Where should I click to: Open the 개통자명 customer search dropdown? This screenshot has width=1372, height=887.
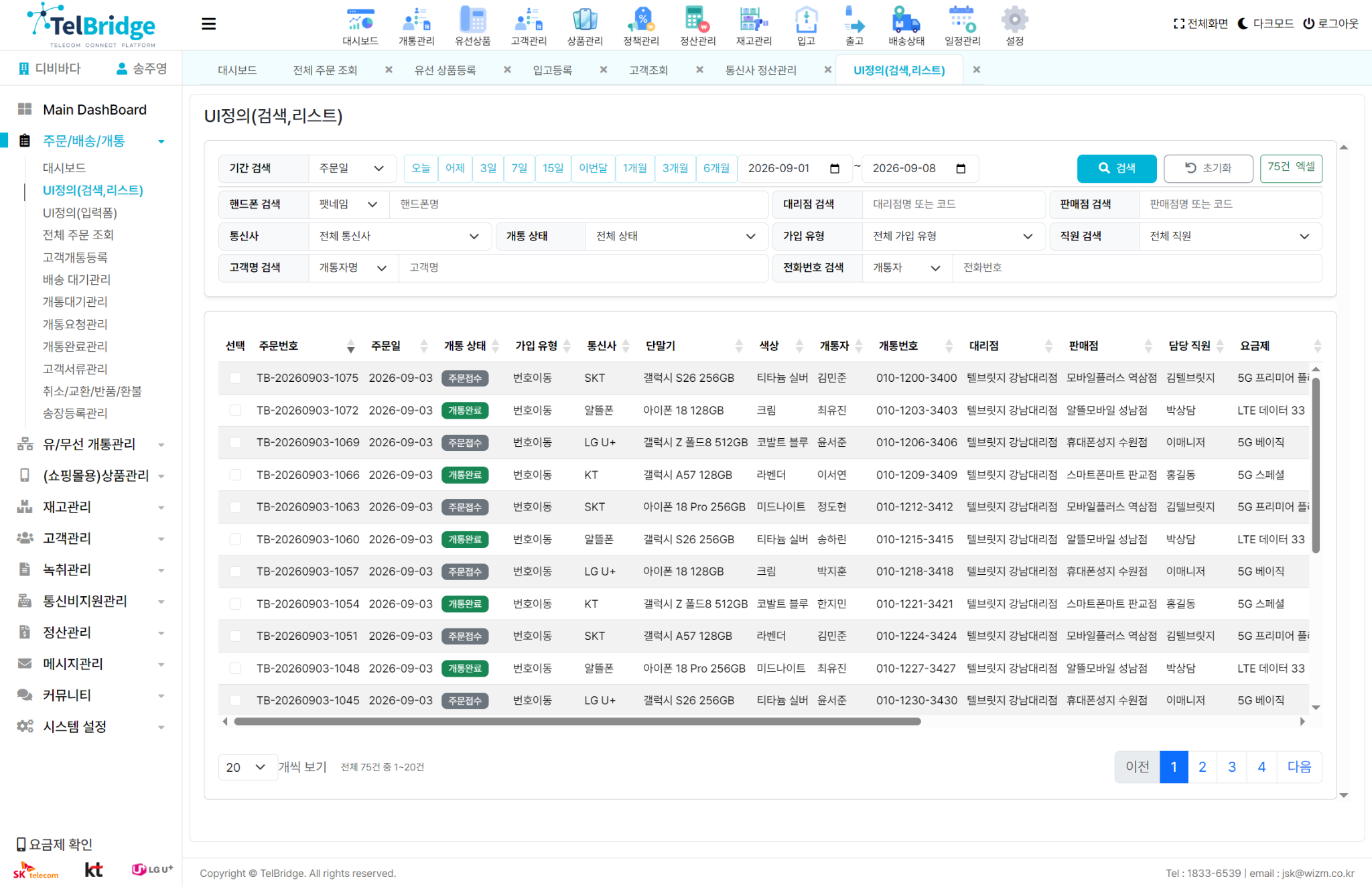coord(353,267)
